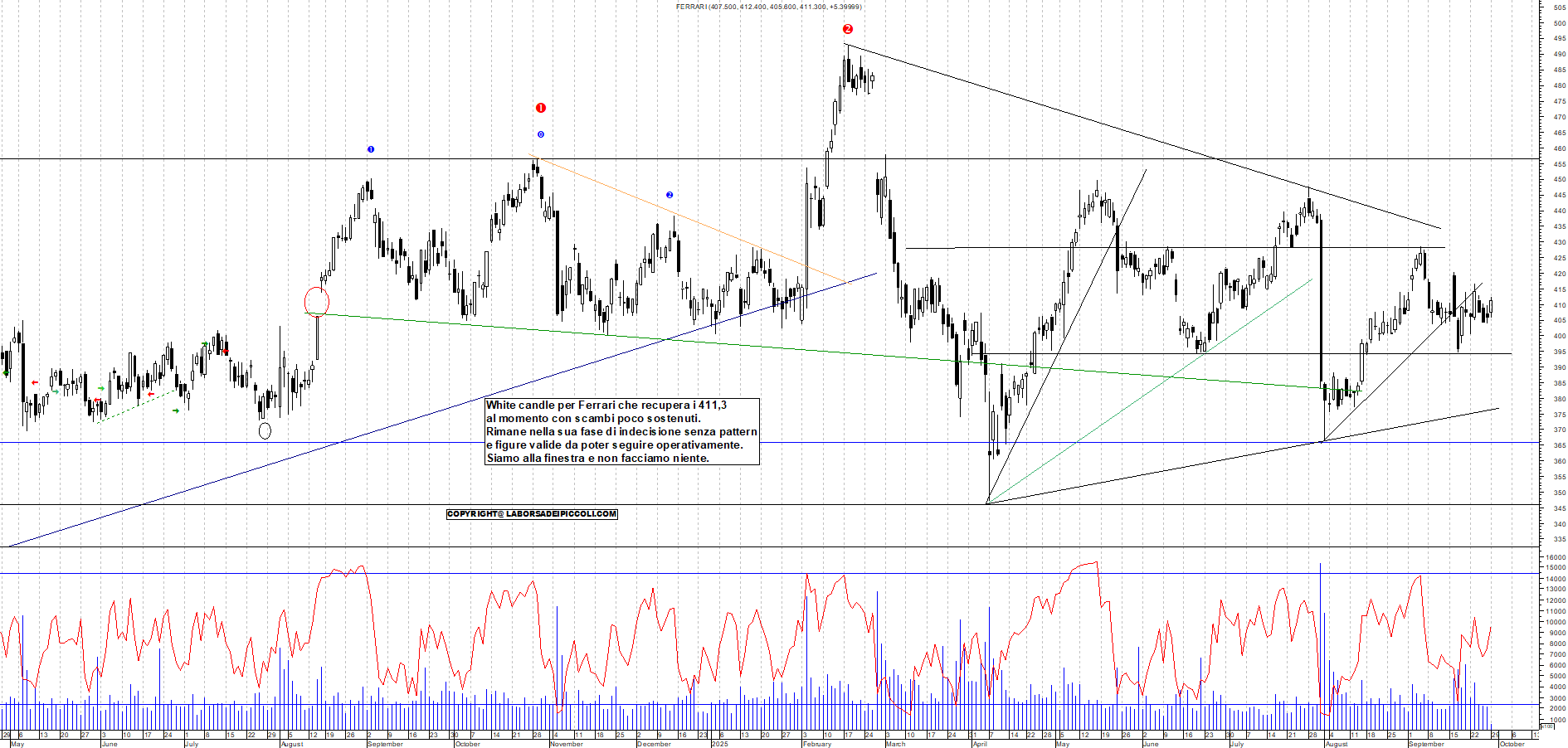Open the 'White candle per Ferrari' comment box
The width and height of the screenshot is (1568, 748).
pos(621,431)
